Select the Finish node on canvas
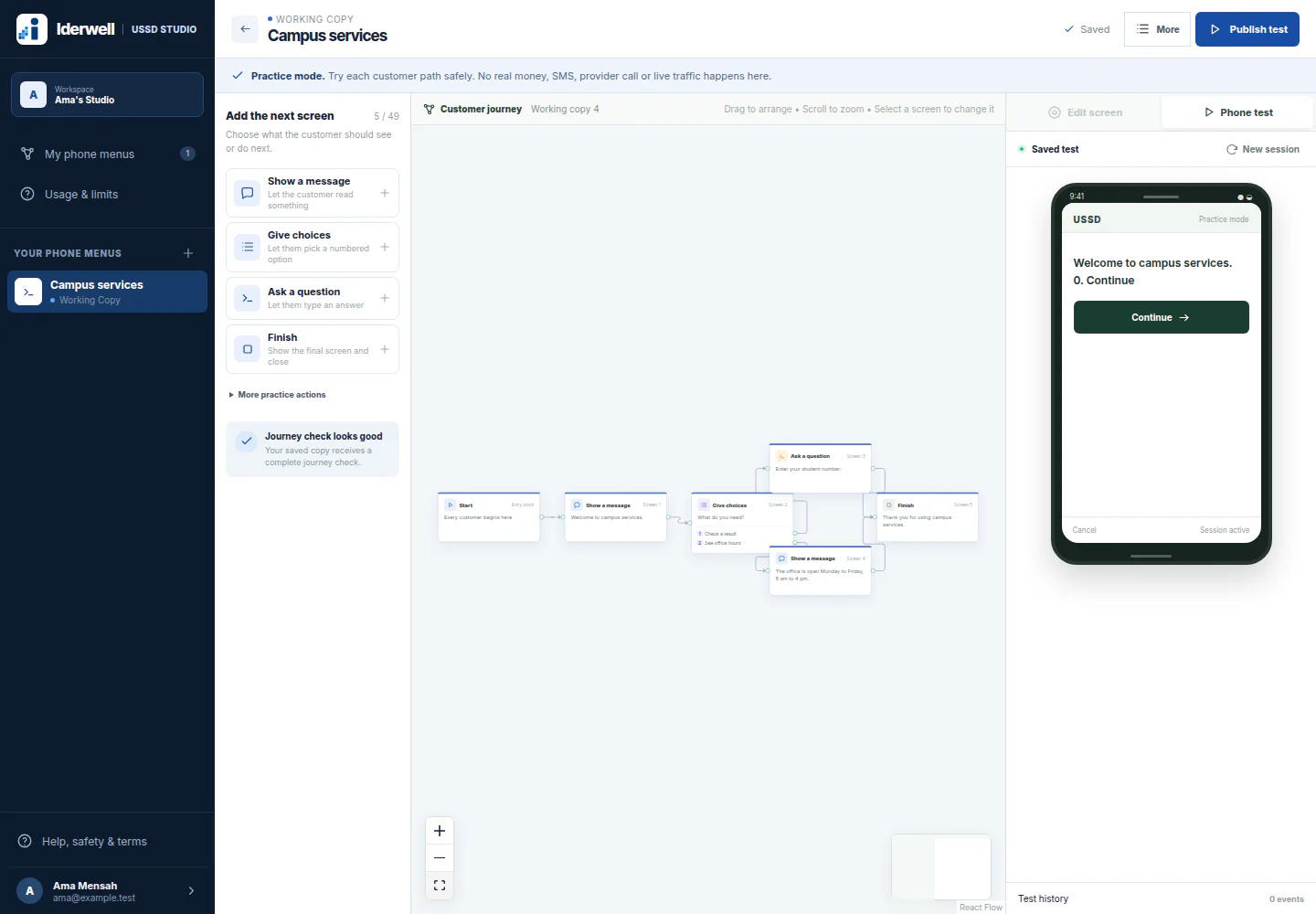This screenshot has width=1316, height=914. click(928, 517)
